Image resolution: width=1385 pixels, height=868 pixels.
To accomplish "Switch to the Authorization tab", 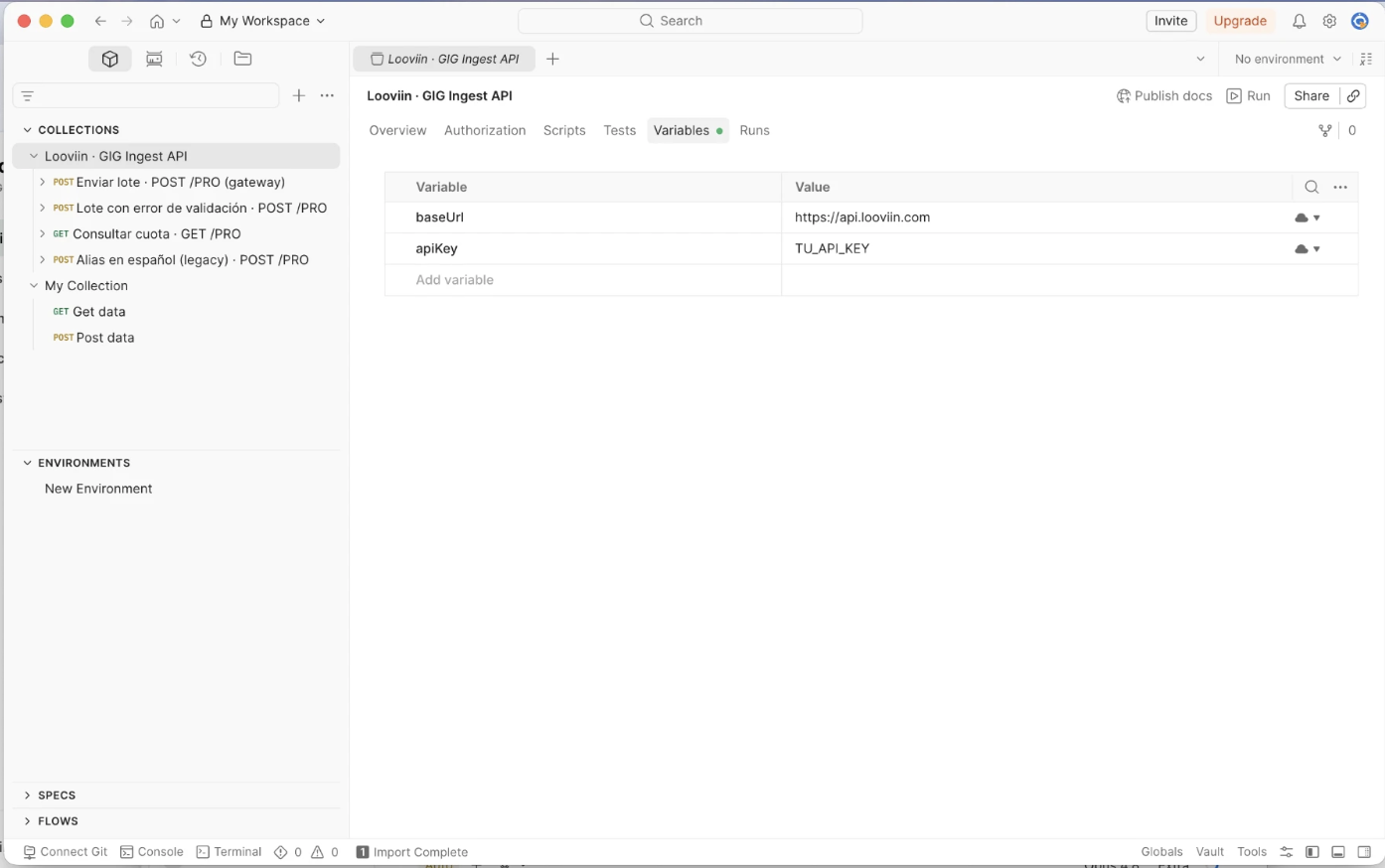I will [x=485, y=130].
